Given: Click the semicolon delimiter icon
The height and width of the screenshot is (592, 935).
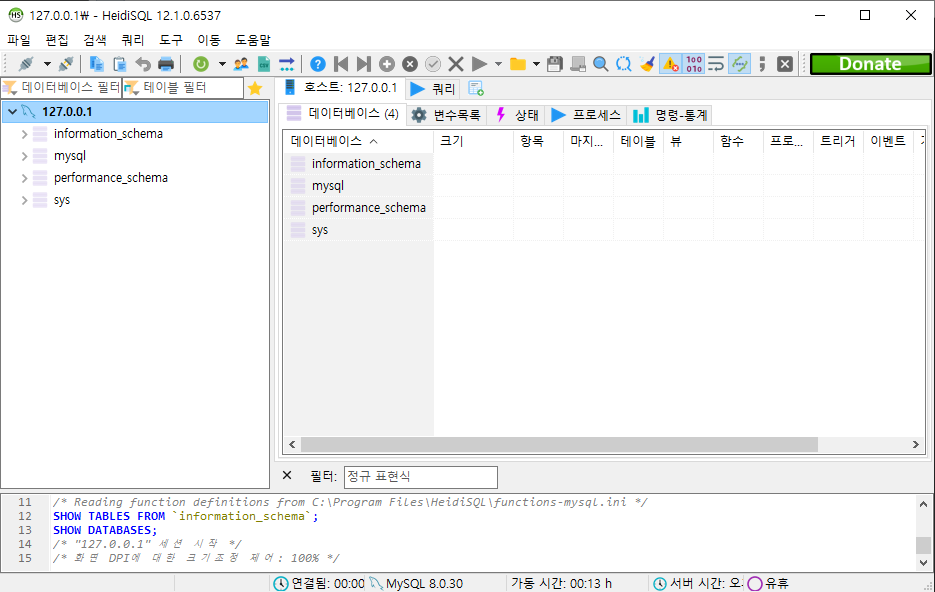Looking at the screenshot, I should click(762, 64).
